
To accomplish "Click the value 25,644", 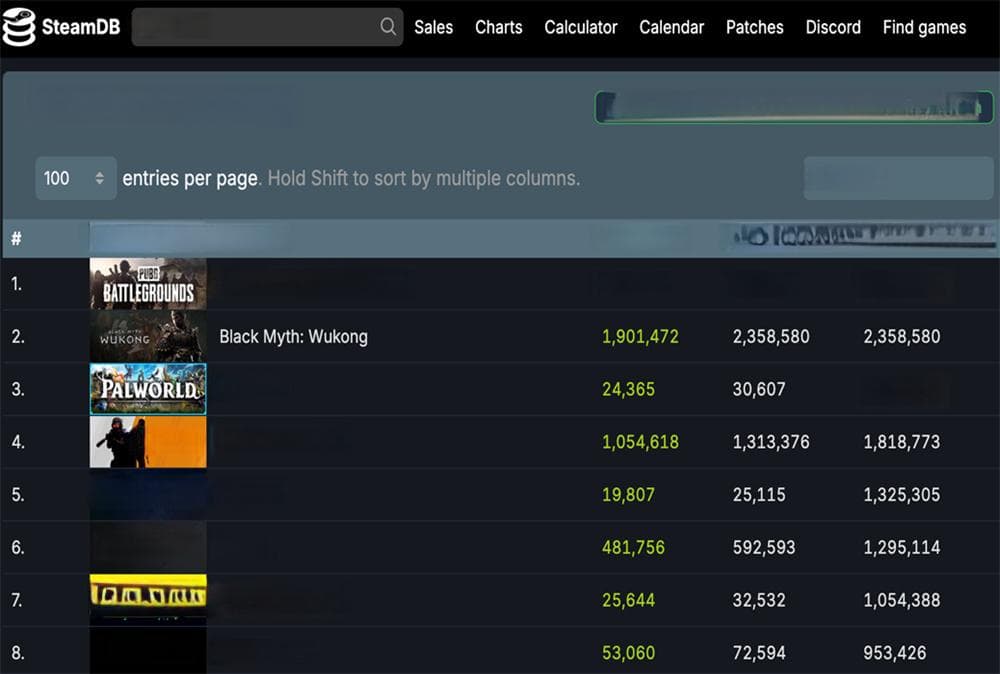I will tap(628, 600).
